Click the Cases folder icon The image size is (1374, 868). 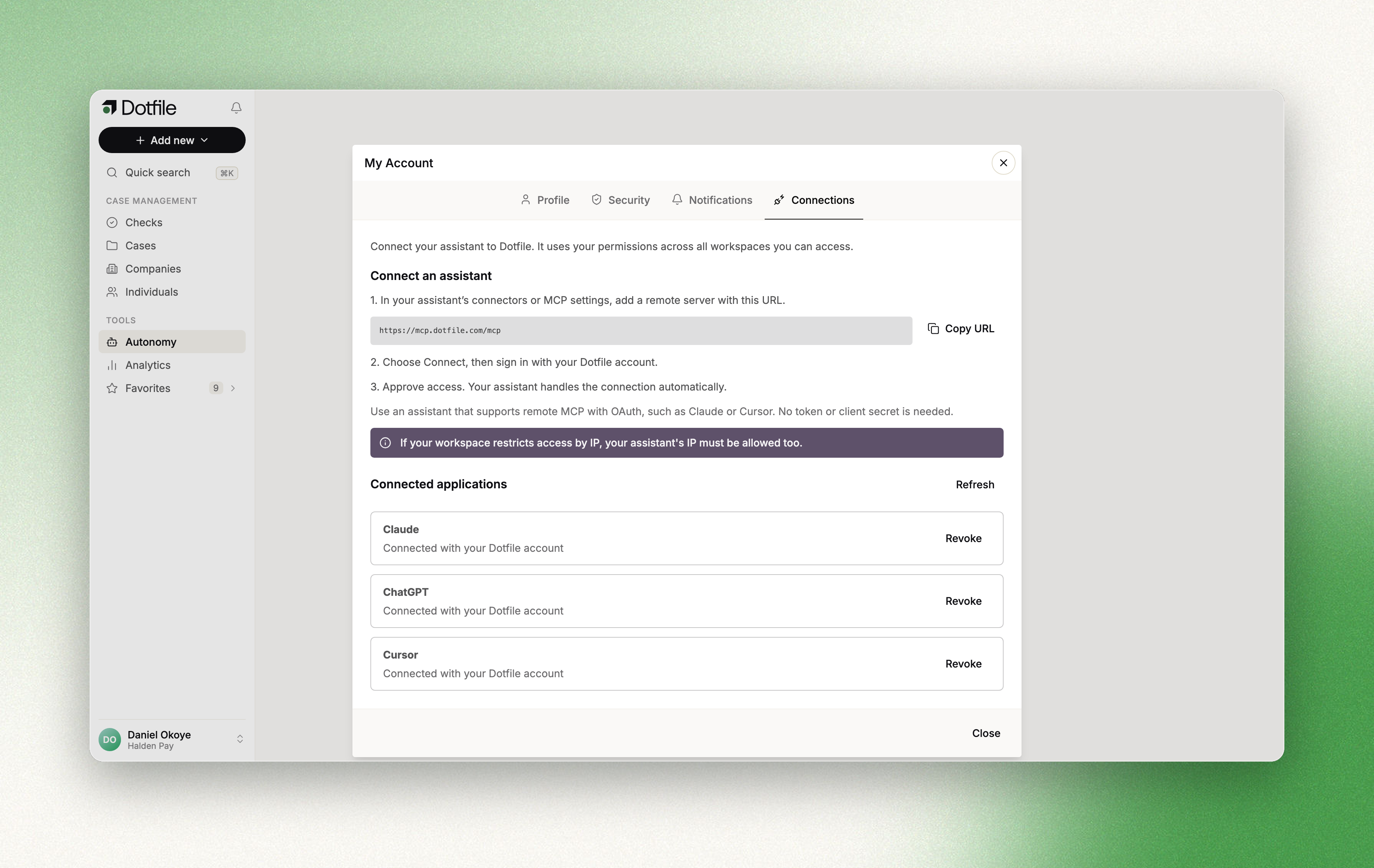[112, 245]
